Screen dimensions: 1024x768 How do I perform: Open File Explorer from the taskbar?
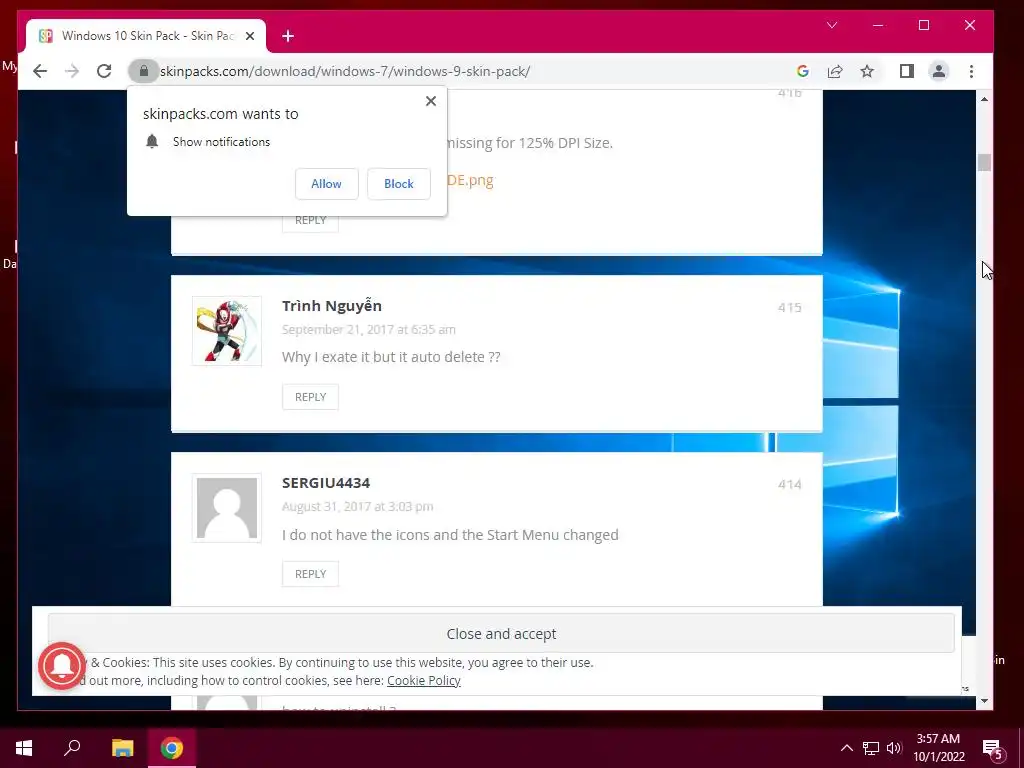pyautogui.click(x=122, y=748)
